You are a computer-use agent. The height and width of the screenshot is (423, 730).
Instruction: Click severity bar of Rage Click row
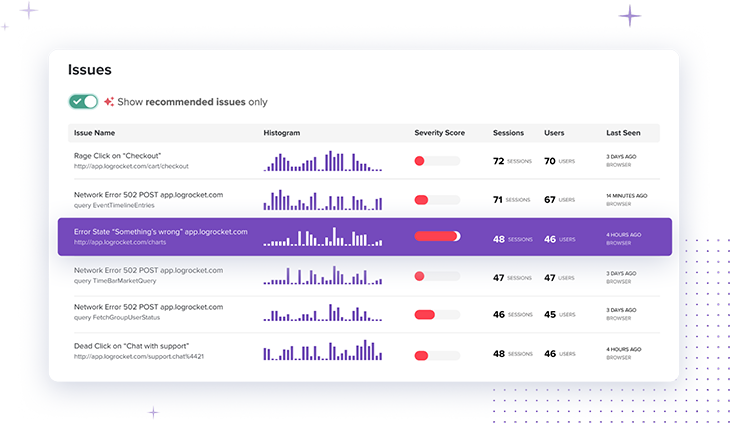click(437, 161)
